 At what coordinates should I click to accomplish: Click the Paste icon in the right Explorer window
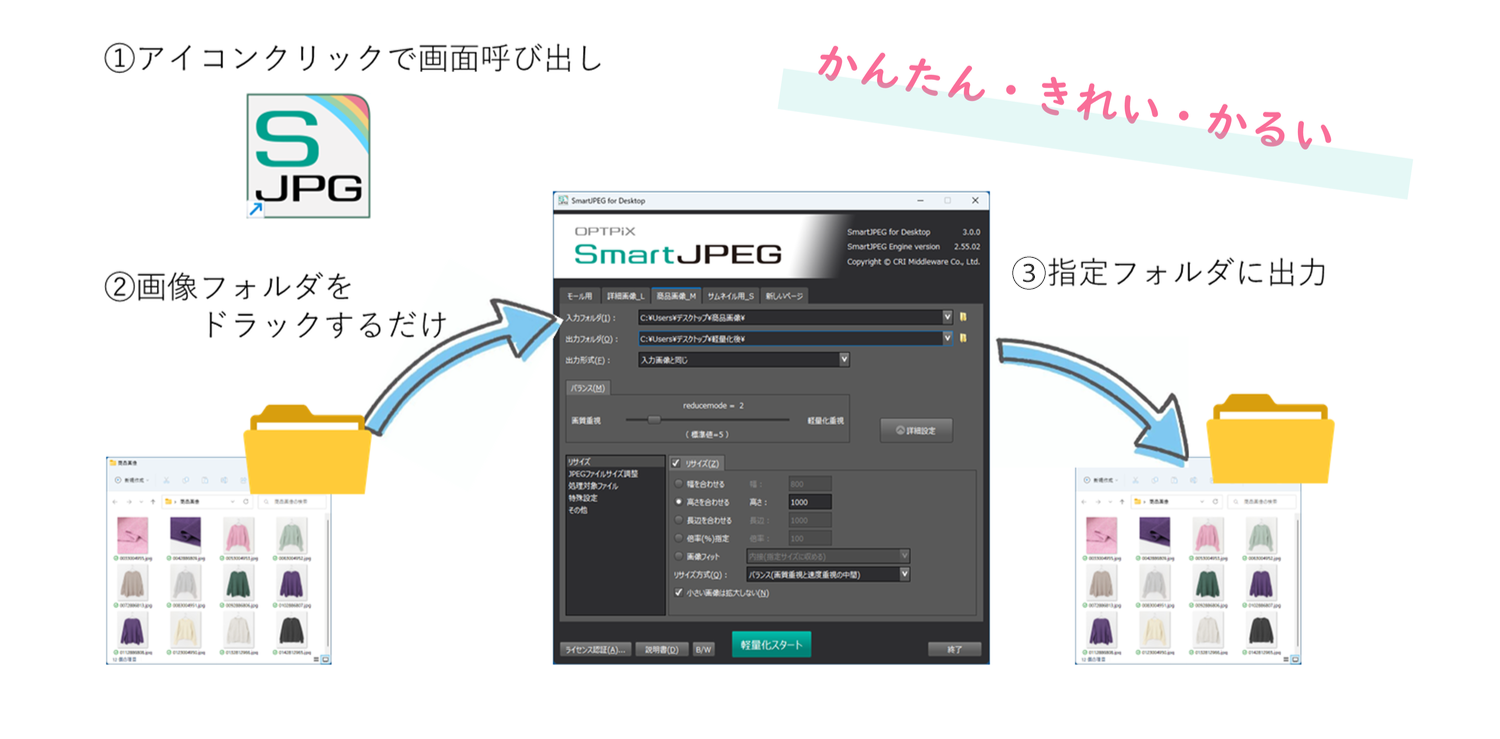click(1174, 480)
